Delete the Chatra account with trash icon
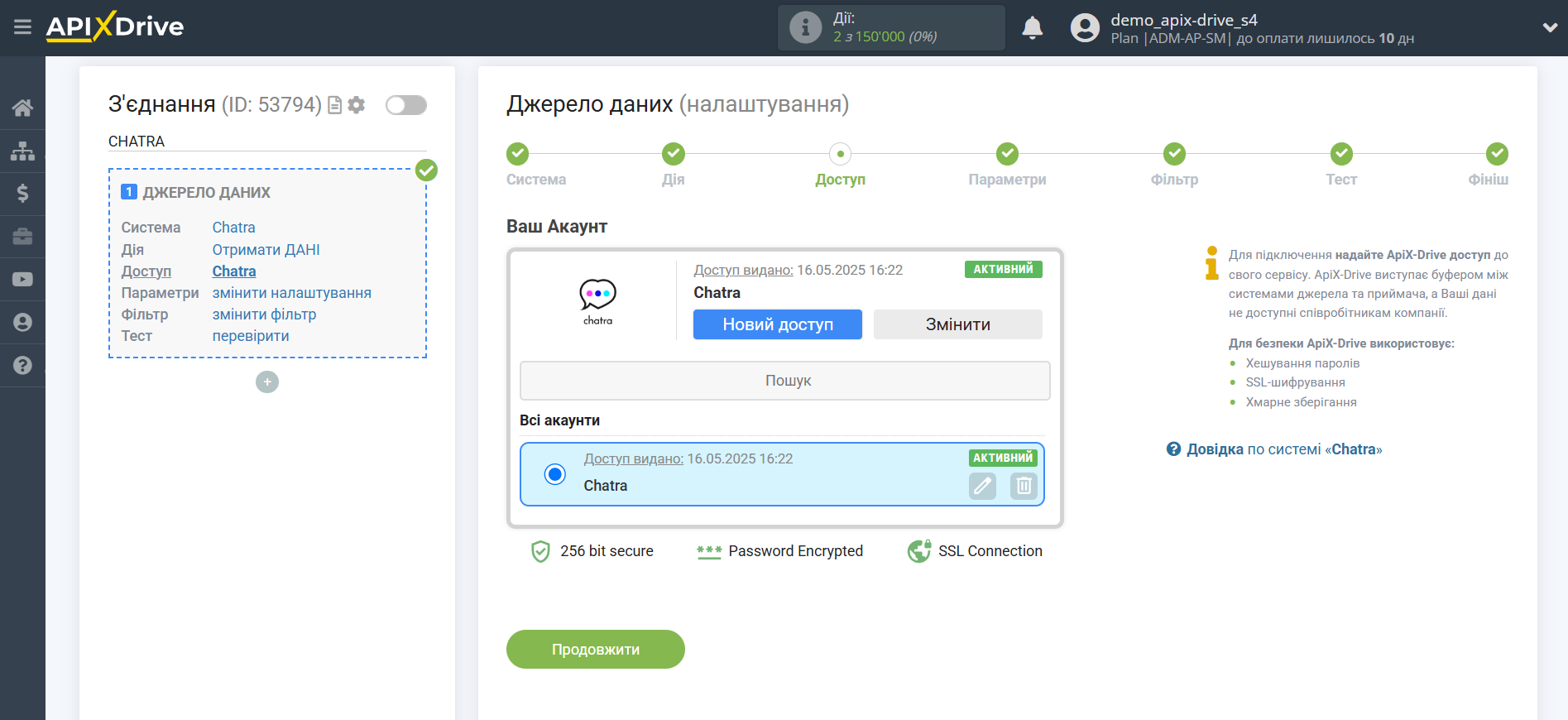 1024,486
